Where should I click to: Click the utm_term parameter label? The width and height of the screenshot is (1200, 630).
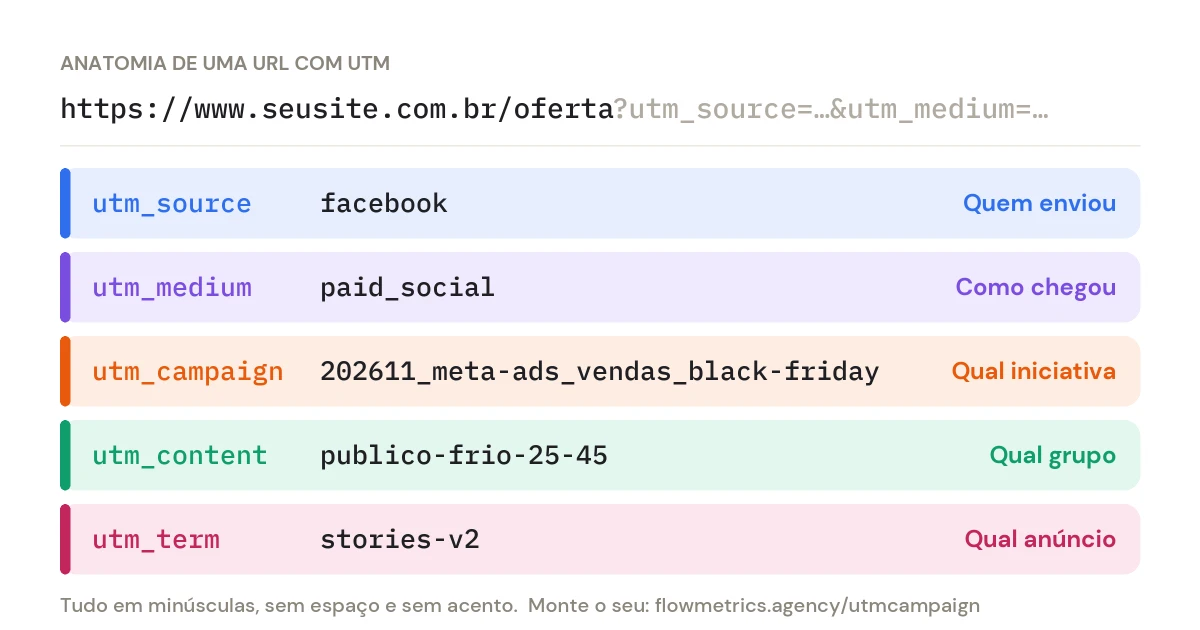pos(156,540)
